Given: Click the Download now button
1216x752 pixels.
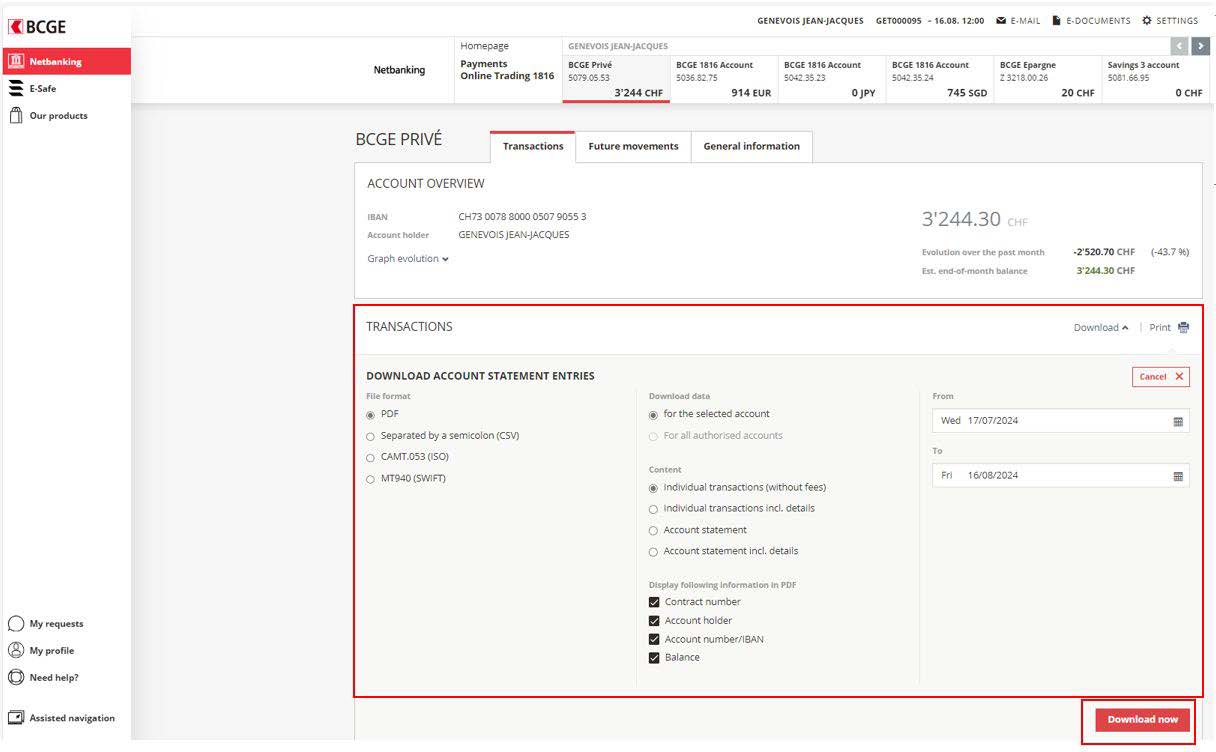Looking at the screenshot, I should point(1142,720).
